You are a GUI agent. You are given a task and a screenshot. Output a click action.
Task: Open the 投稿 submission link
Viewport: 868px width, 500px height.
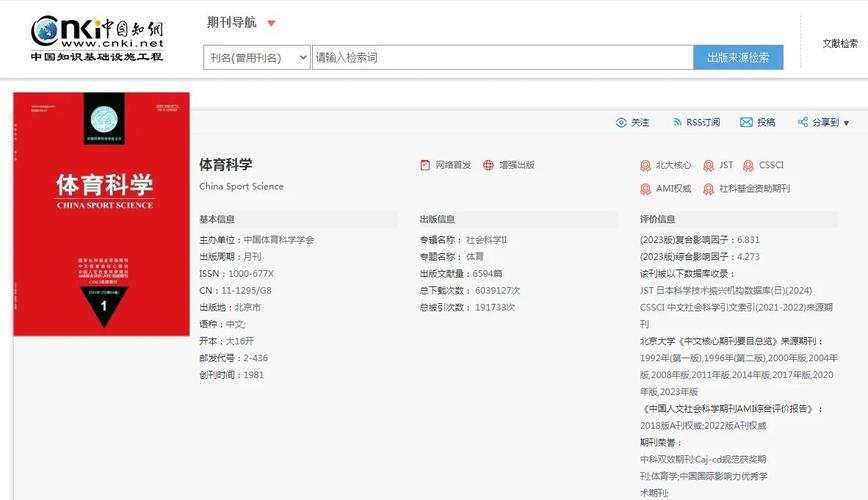(766, 122)
